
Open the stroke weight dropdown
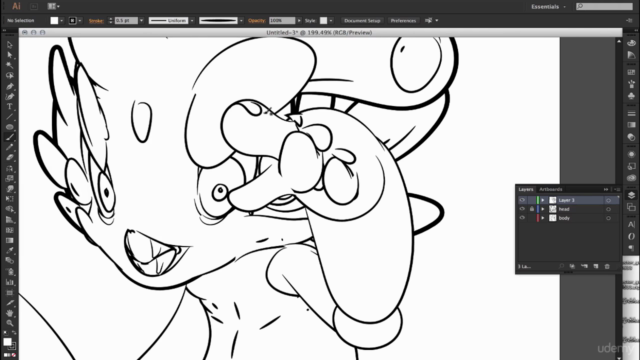coord(142,20)
